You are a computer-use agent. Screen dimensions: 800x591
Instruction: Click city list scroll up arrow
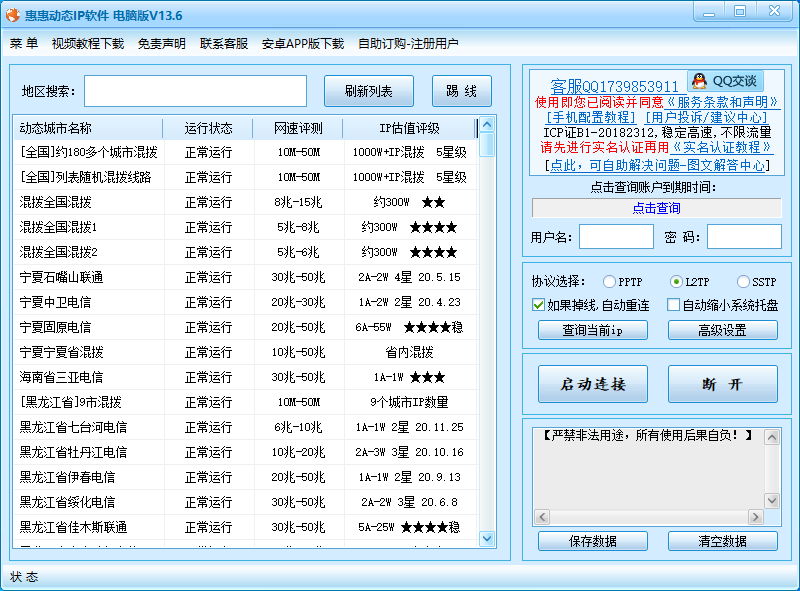click(x=487, y=124)
